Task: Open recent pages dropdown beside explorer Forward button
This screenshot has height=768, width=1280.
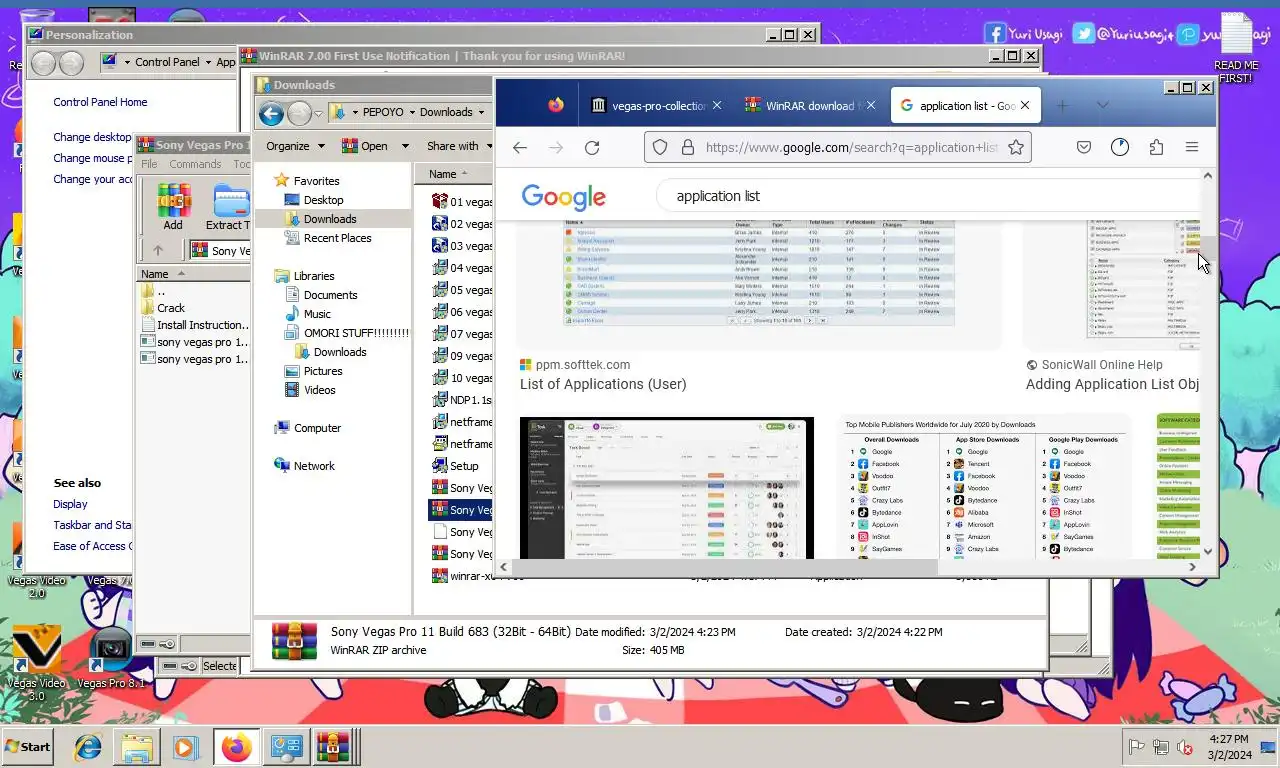Action: (317, 114)
